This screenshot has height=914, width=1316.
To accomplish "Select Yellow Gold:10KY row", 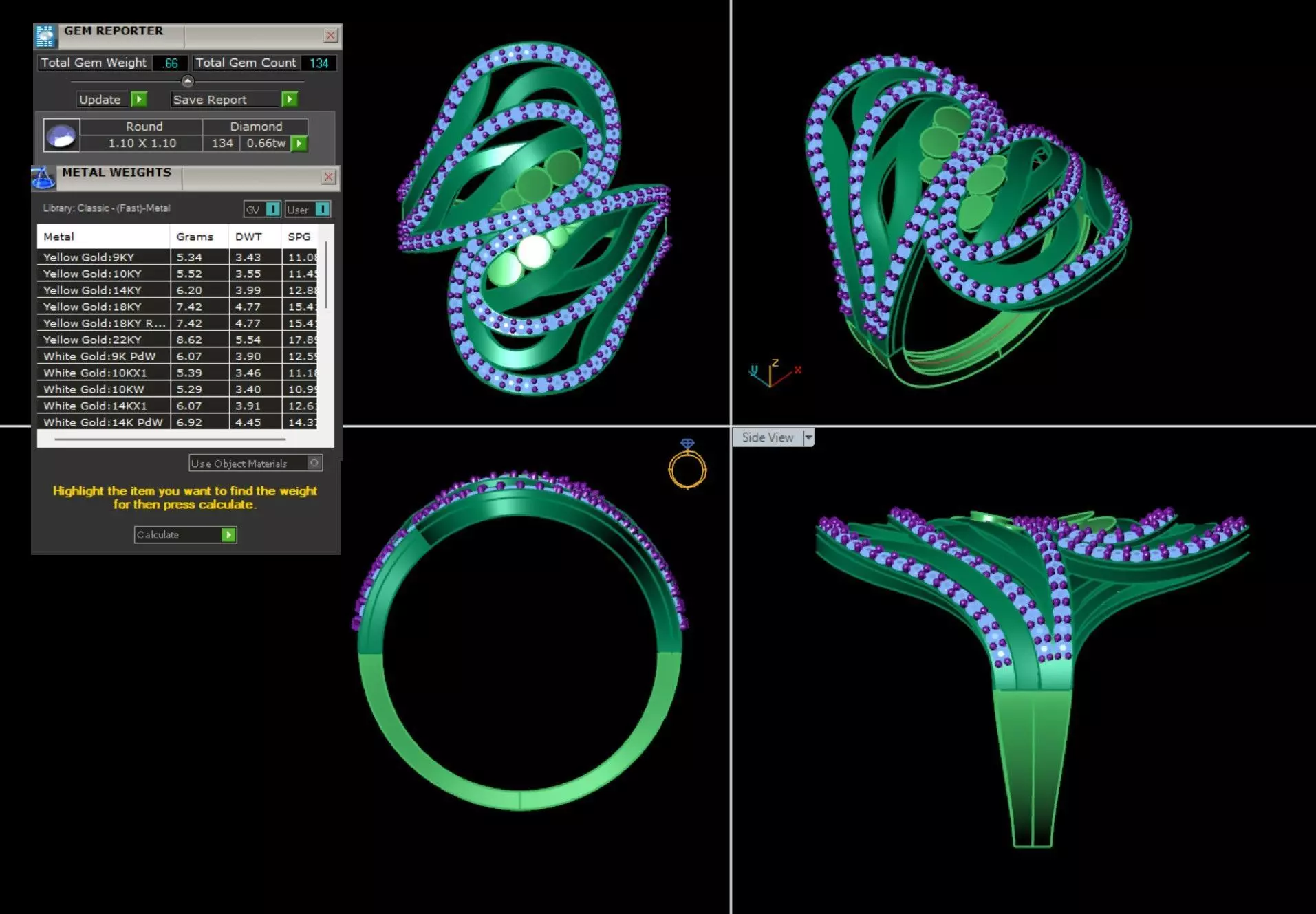I will pyautogui.click(x=177, y=274).
